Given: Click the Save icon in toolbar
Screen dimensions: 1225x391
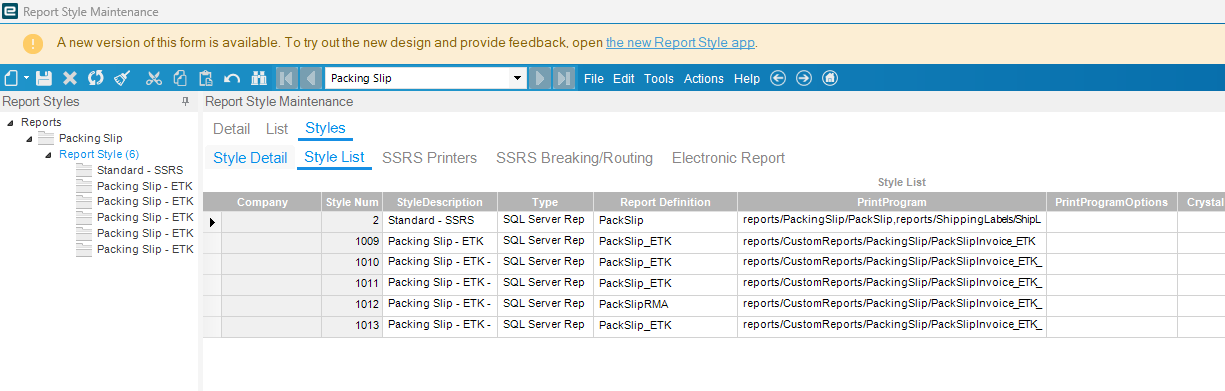Looking at the screenshot, I should click(x=44, y=78).
